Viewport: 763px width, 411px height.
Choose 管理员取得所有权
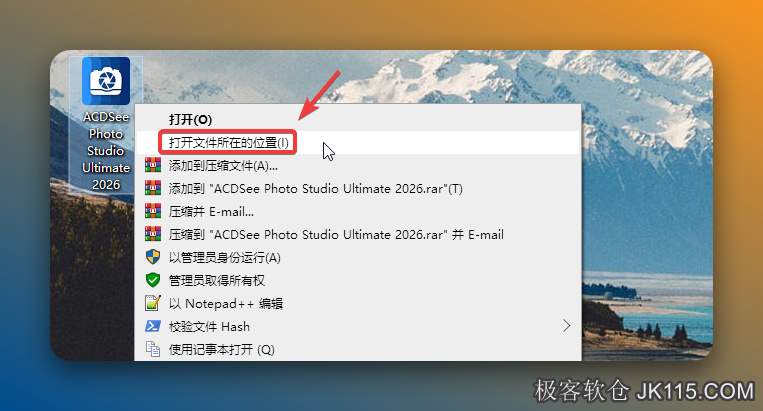358,281
